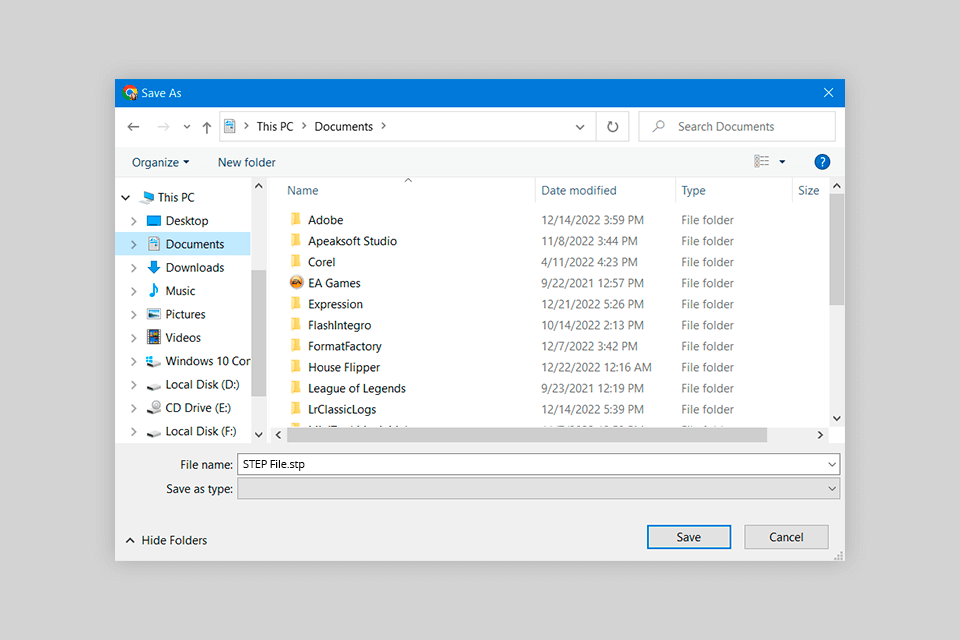Click This PC in the address bar
Viewport: 960px width, 640px height.
pos(275,127)
